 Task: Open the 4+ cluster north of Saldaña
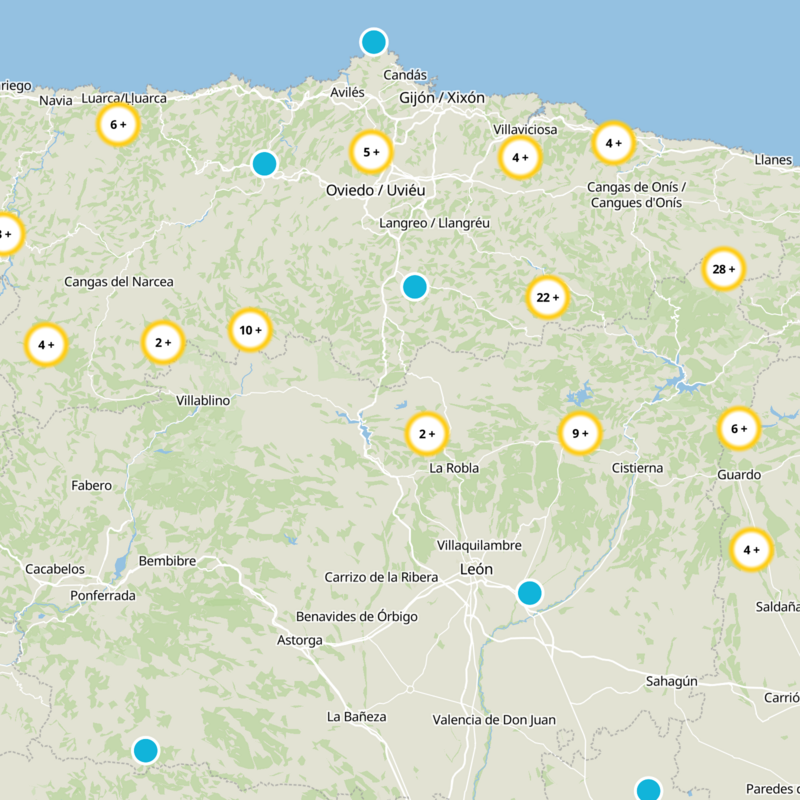click(x=752, y=550)
